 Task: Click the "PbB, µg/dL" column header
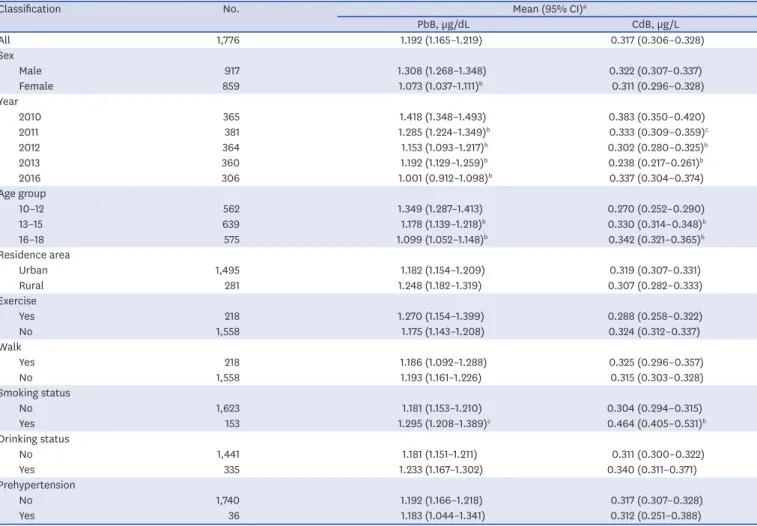[443, 25]
